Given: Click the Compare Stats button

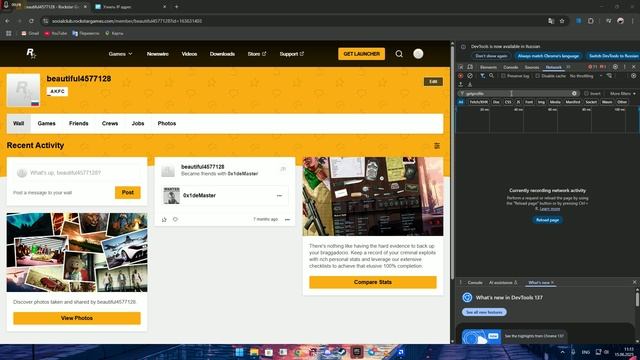Looking at the screenshot, I should point(373,282).
